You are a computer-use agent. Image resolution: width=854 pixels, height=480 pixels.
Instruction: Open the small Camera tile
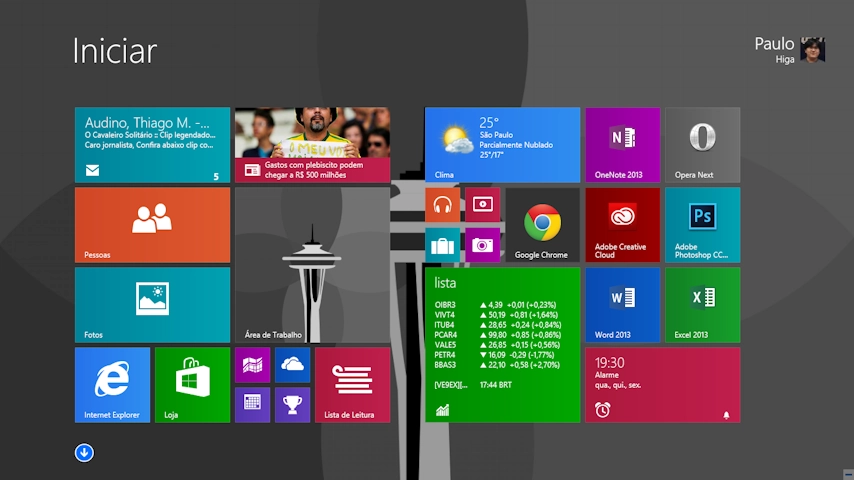[483, 245]
